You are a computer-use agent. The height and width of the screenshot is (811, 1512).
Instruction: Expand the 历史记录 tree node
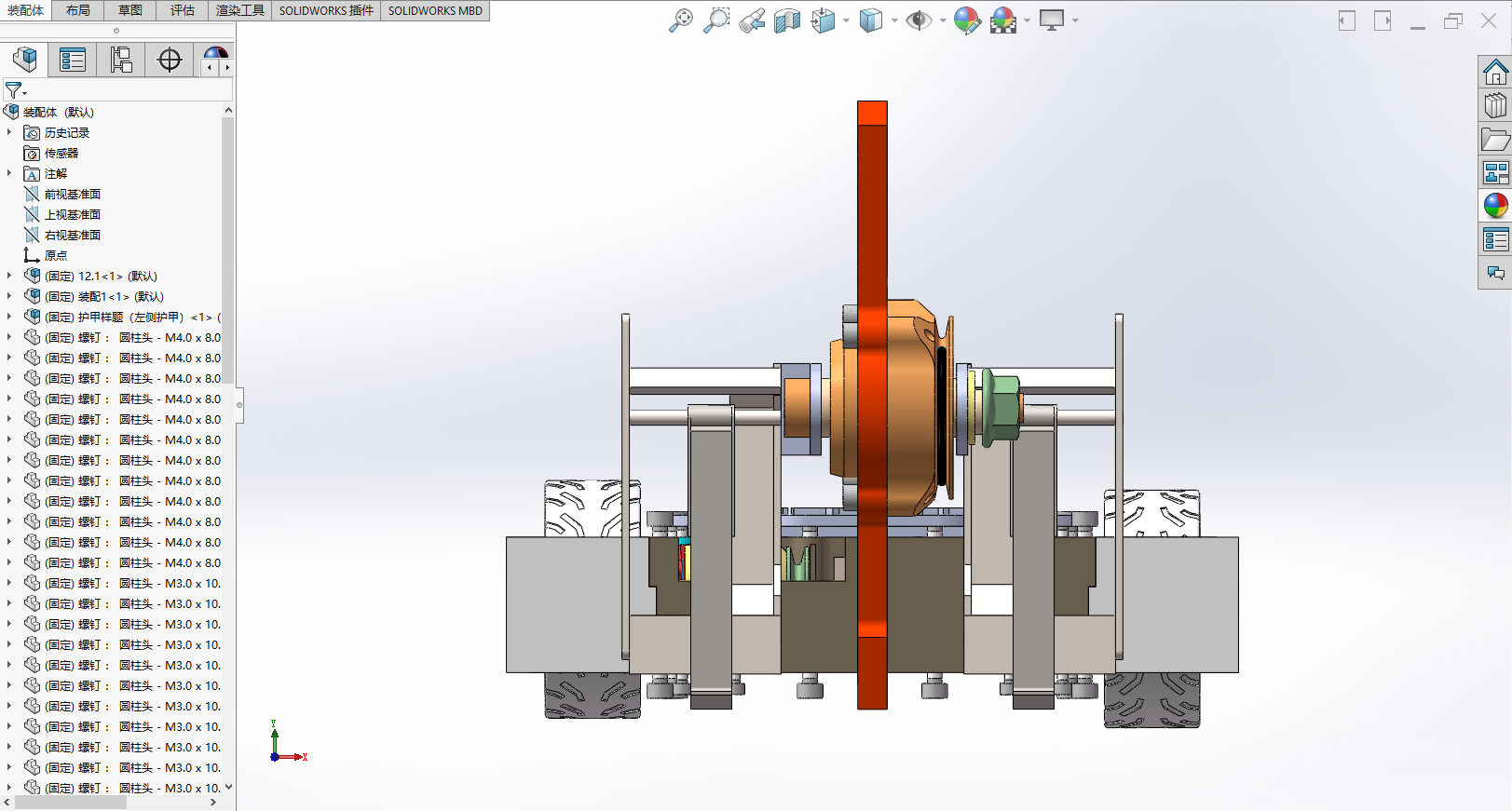click(9, 132)
